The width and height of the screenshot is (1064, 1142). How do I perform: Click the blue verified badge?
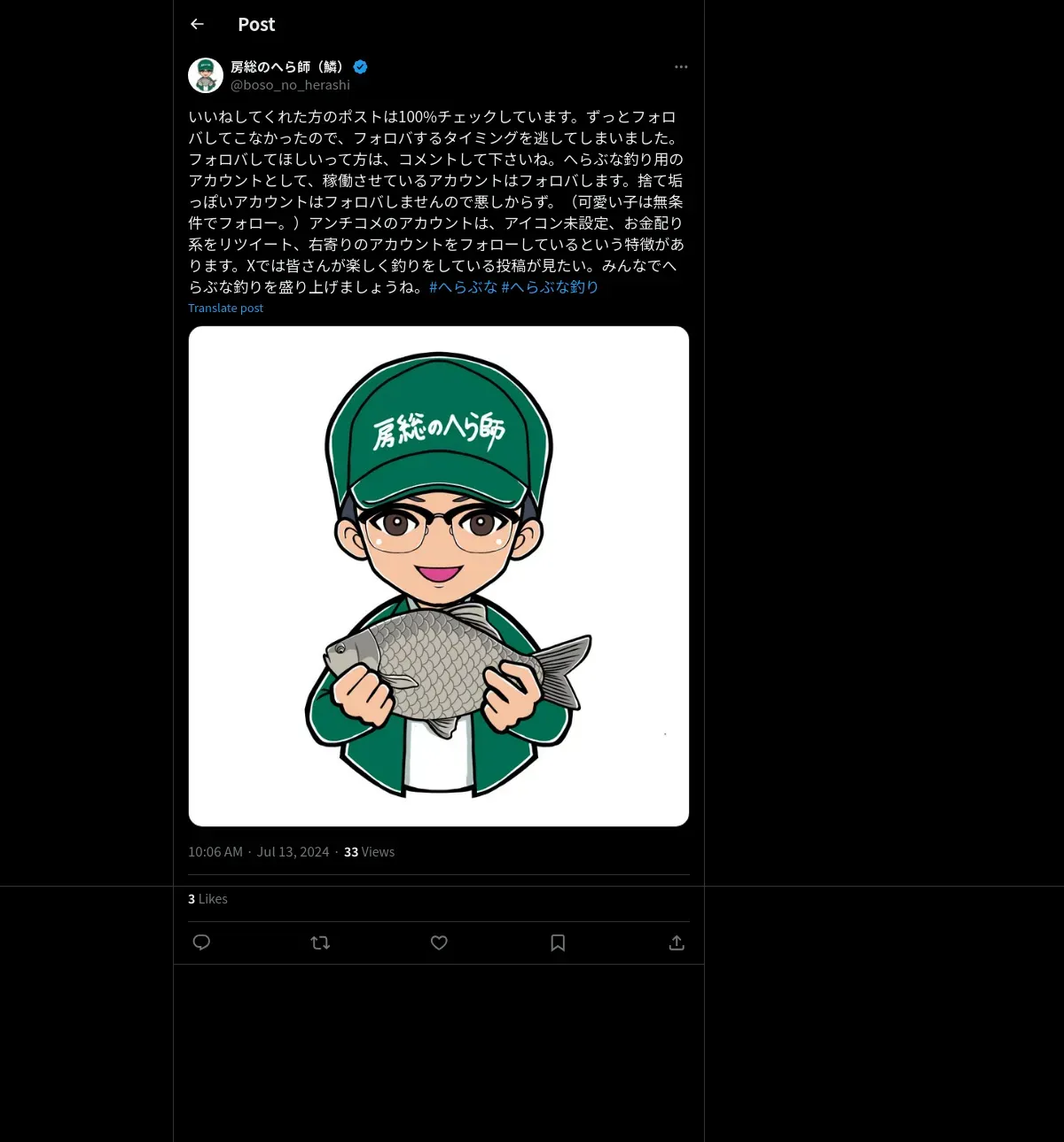[361, 66]
